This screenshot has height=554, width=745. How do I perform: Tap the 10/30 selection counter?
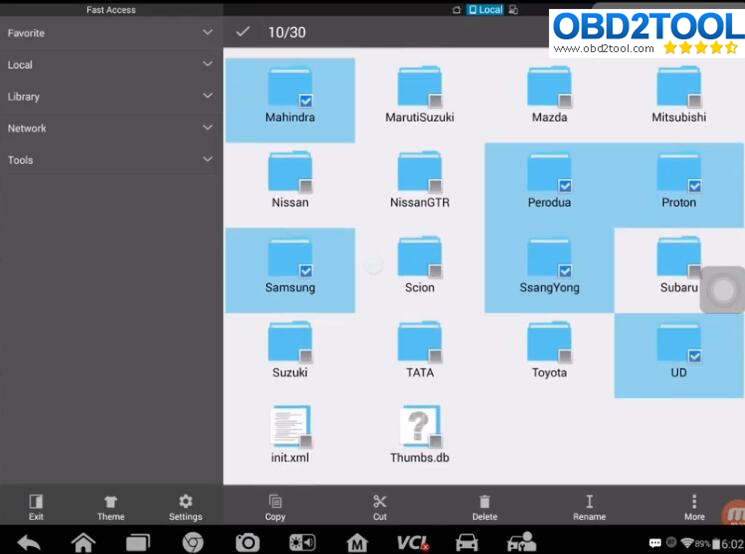[x=287, y=32]
